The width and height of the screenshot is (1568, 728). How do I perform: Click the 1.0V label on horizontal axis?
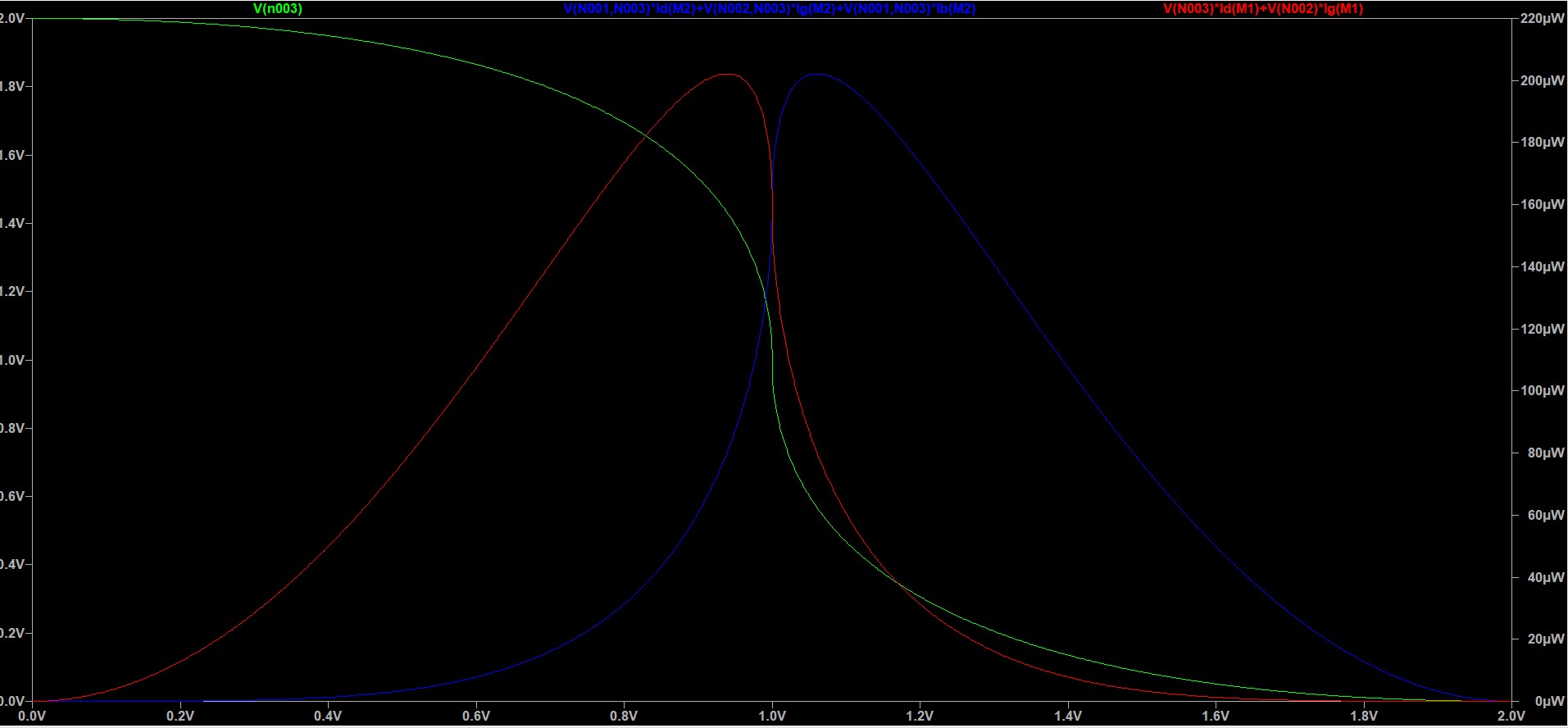771,716
